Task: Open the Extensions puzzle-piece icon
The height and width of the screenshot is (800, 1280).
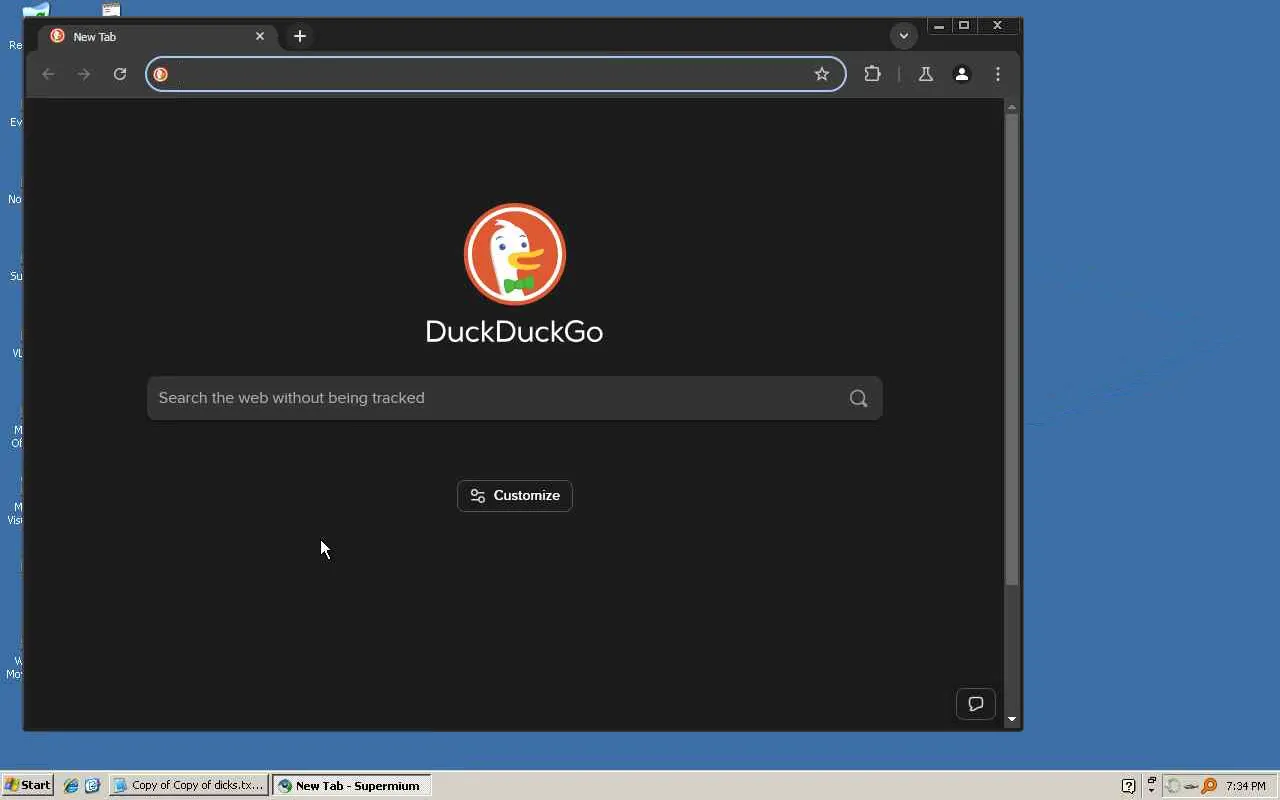Action: [x=873, y=74]
